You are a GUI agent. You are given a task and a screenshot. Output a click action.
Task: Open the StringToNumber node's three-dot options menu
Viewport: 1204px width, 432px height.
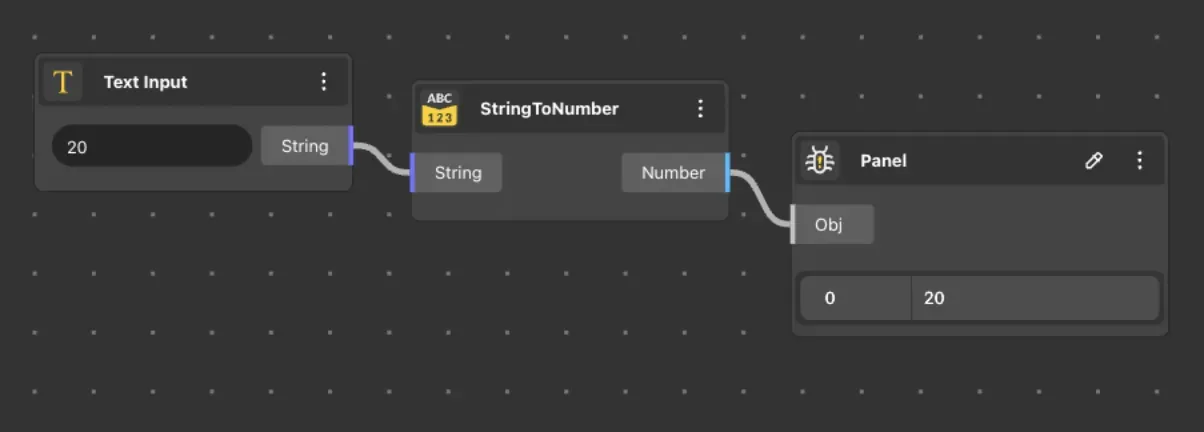(700, 108)
